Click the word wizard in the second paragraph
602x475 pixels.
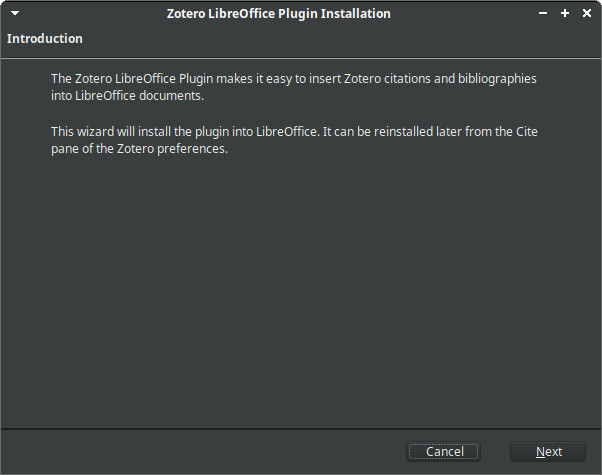(x=96, y=131)
